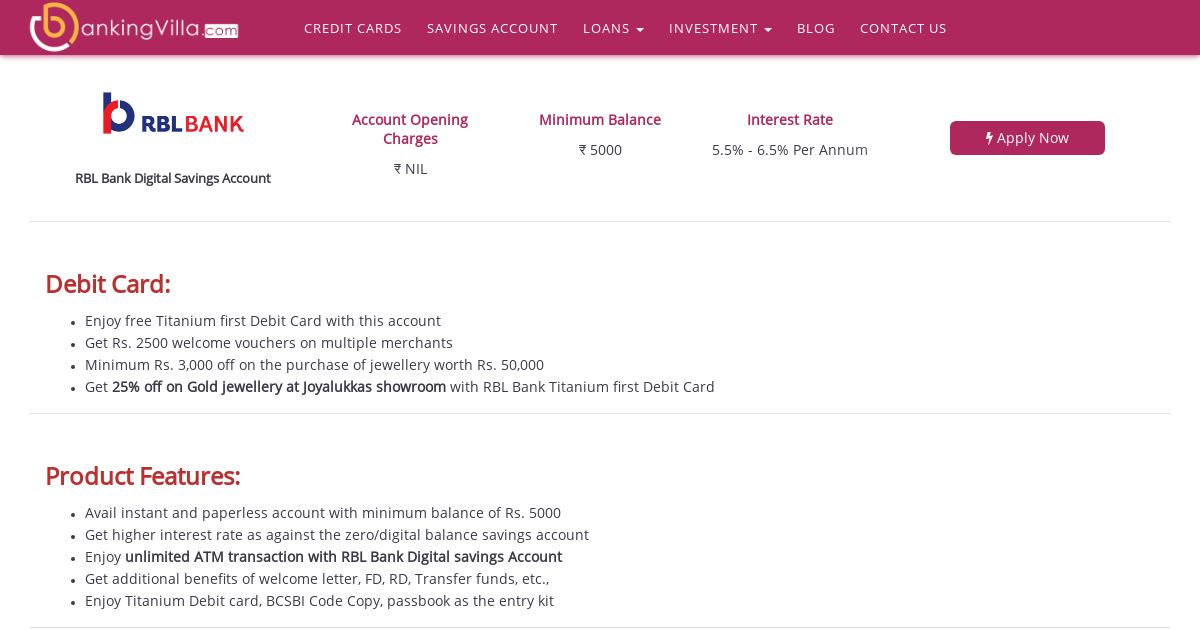Click the Interest Rate heading
The height and width of the screenshot is (630, 1200).
coord(790,120)
